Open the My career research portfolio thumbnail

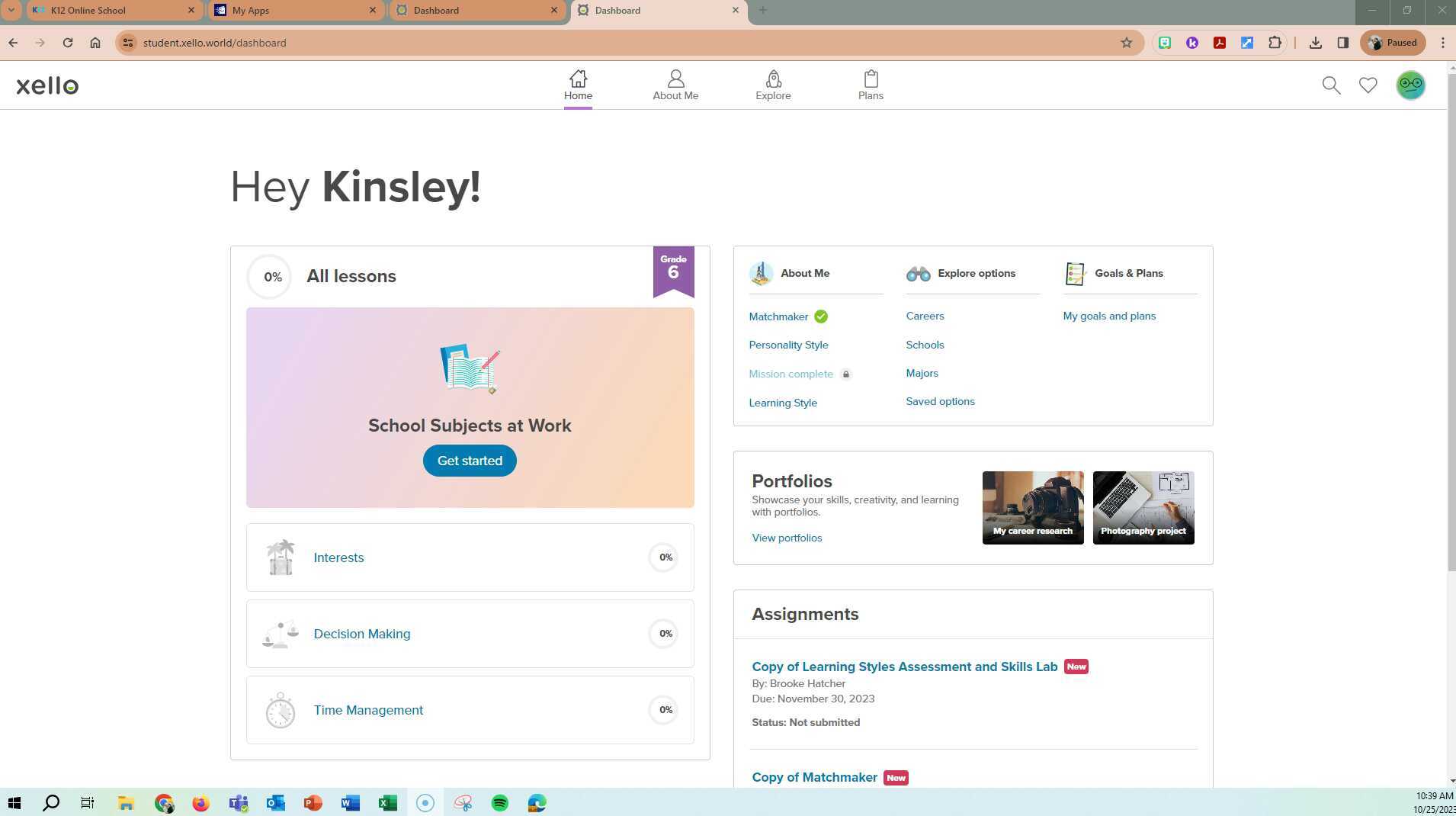pos(1033,507)
